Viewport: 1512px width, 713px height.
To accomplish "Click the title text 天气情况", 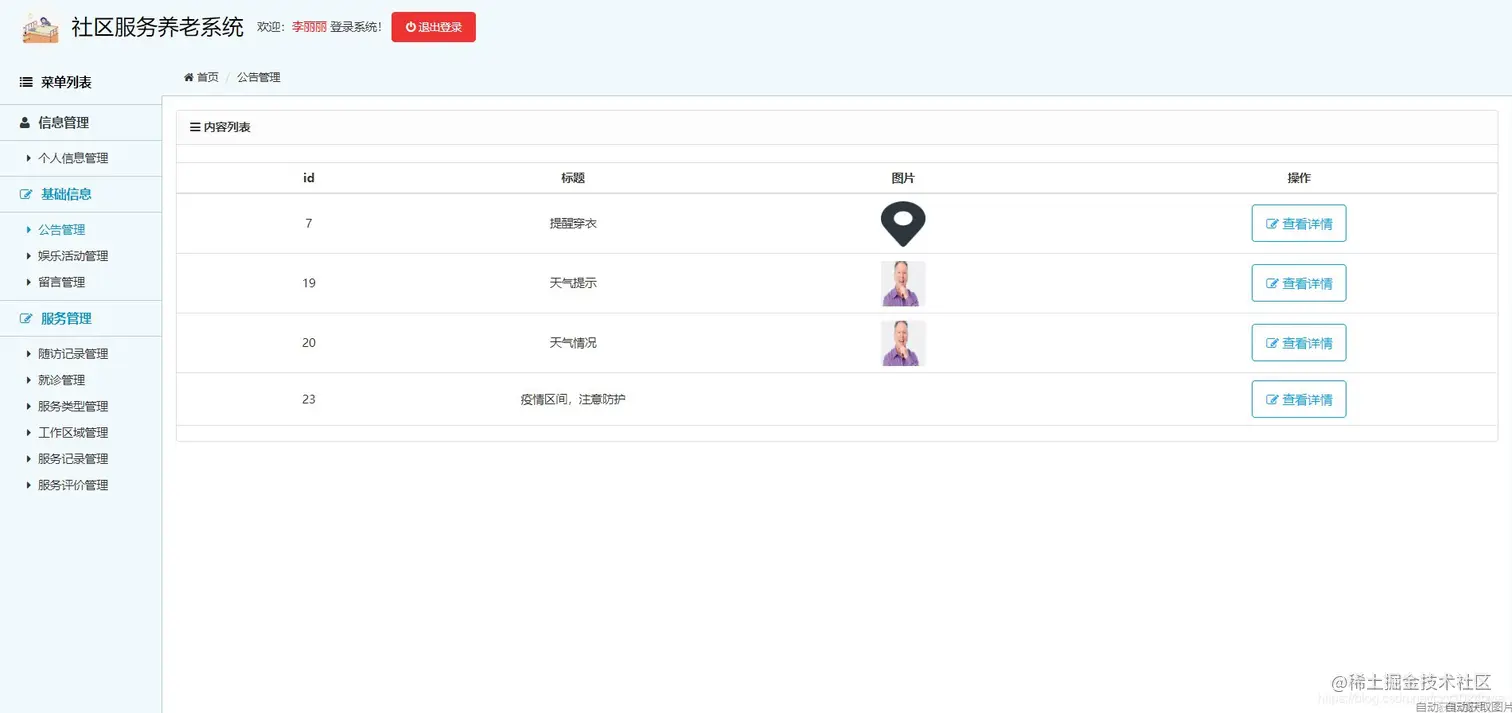I will point(573,343).
